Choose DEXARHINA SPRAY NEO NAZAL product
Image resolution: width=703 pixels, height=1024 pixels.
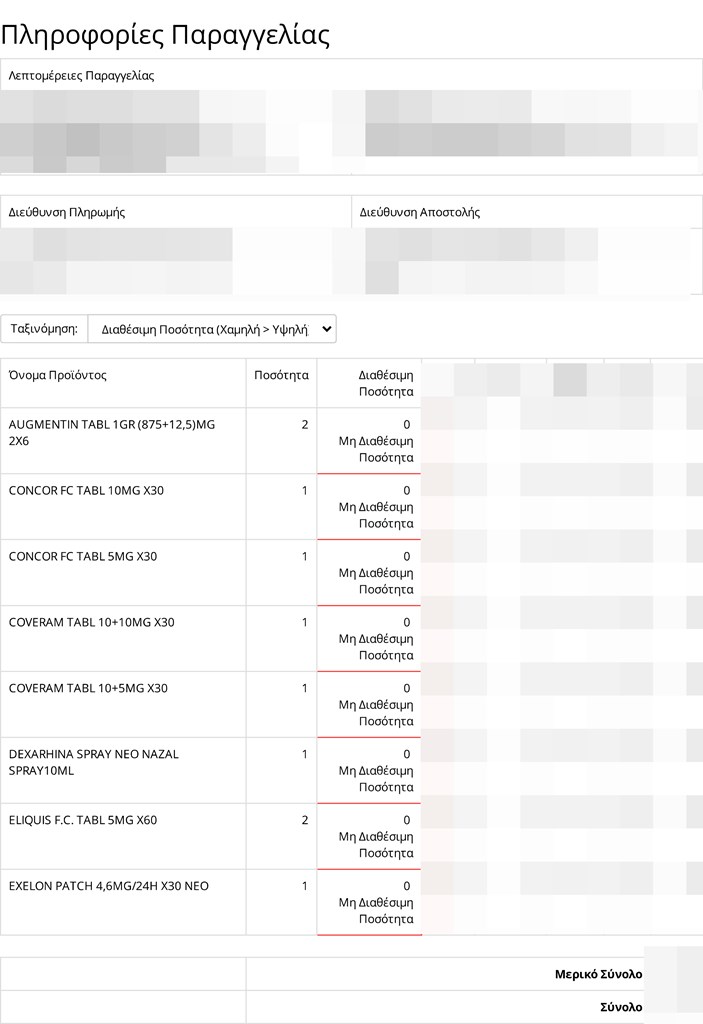pyautogui.click(x=93, y=762)
